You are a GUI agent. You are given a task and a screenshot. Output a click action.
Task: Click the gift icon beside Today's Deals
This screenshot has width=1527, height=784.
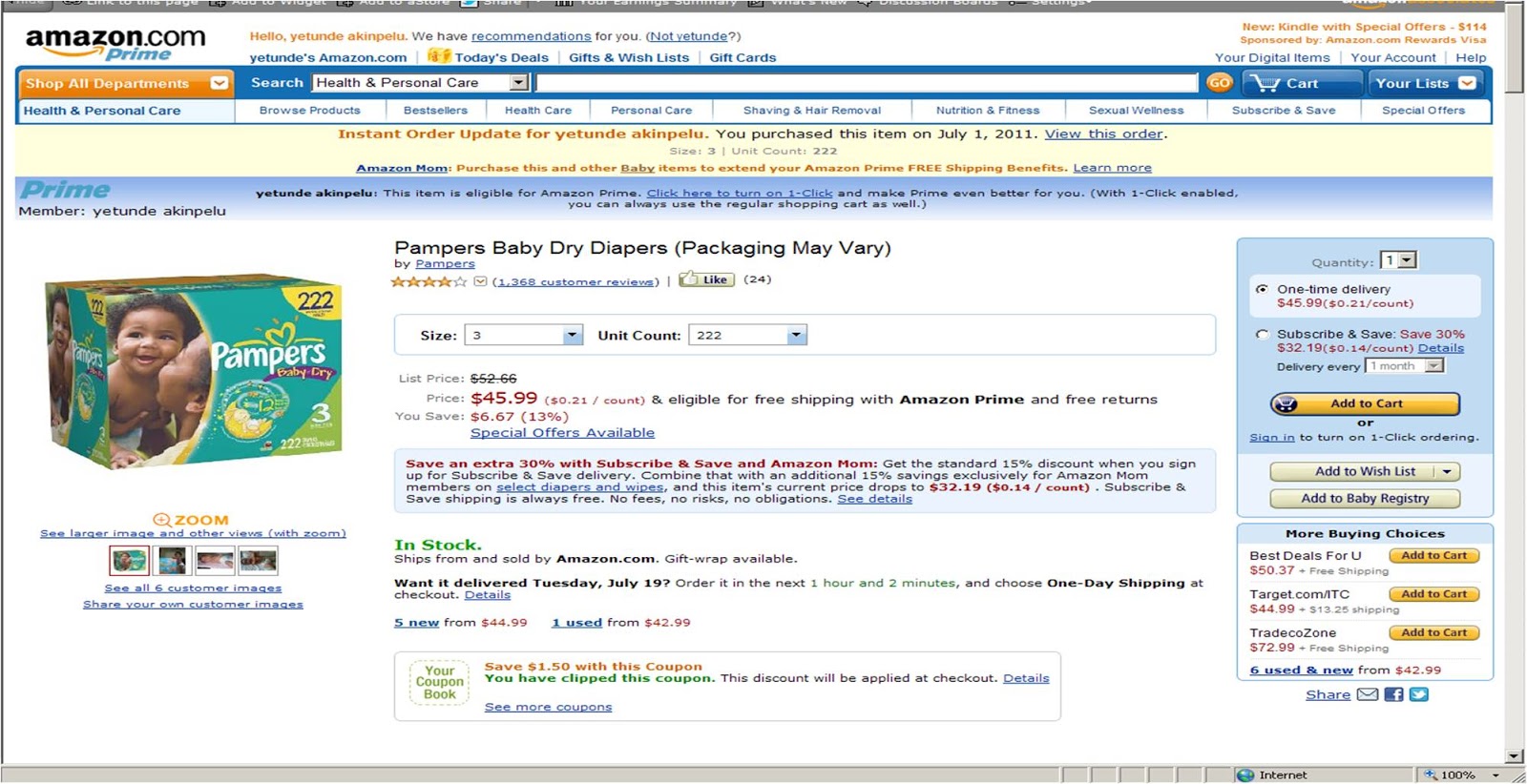click(439, 56)
